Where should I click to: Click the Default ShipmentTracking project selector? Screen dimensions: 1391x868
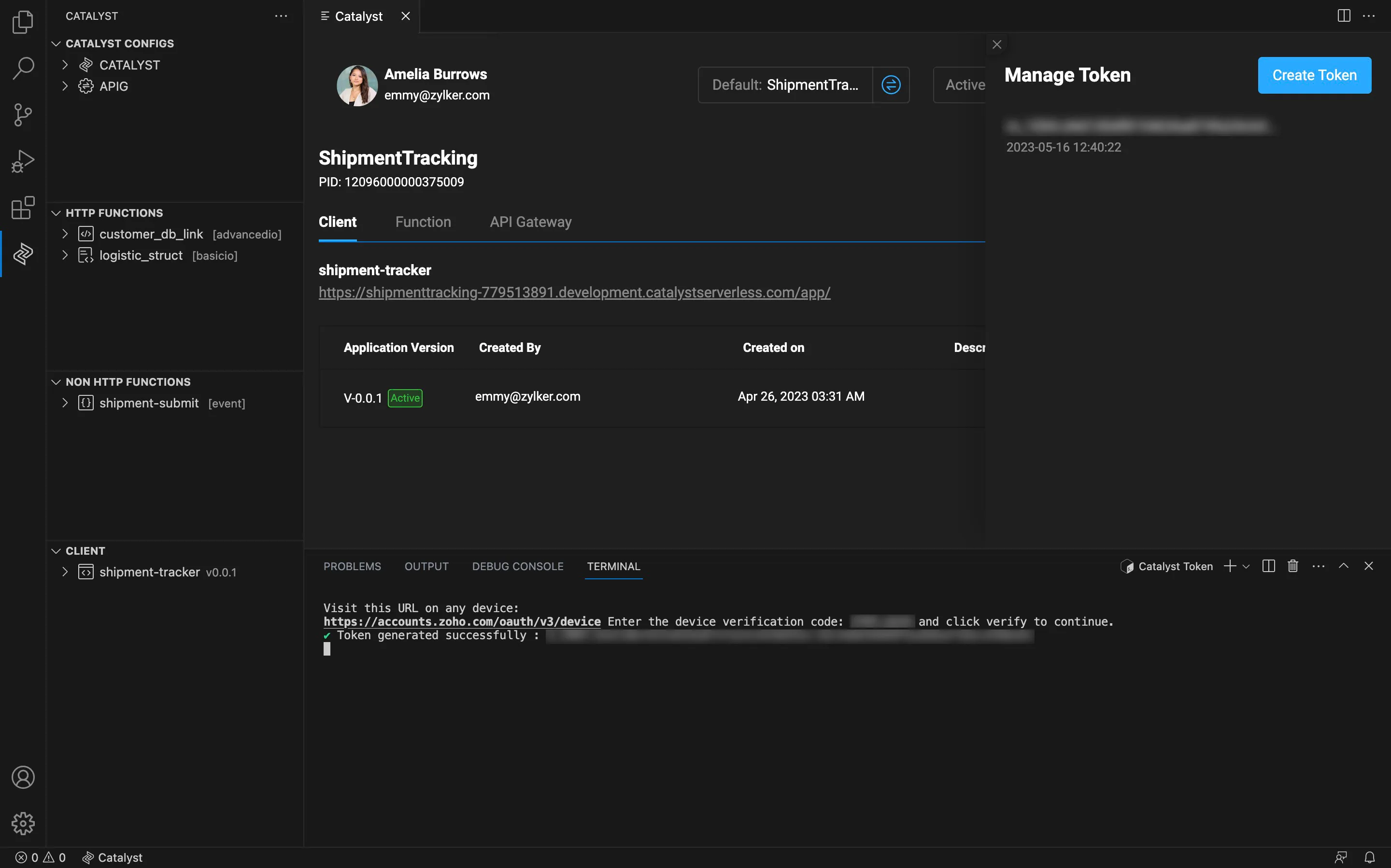coord(785,85)
